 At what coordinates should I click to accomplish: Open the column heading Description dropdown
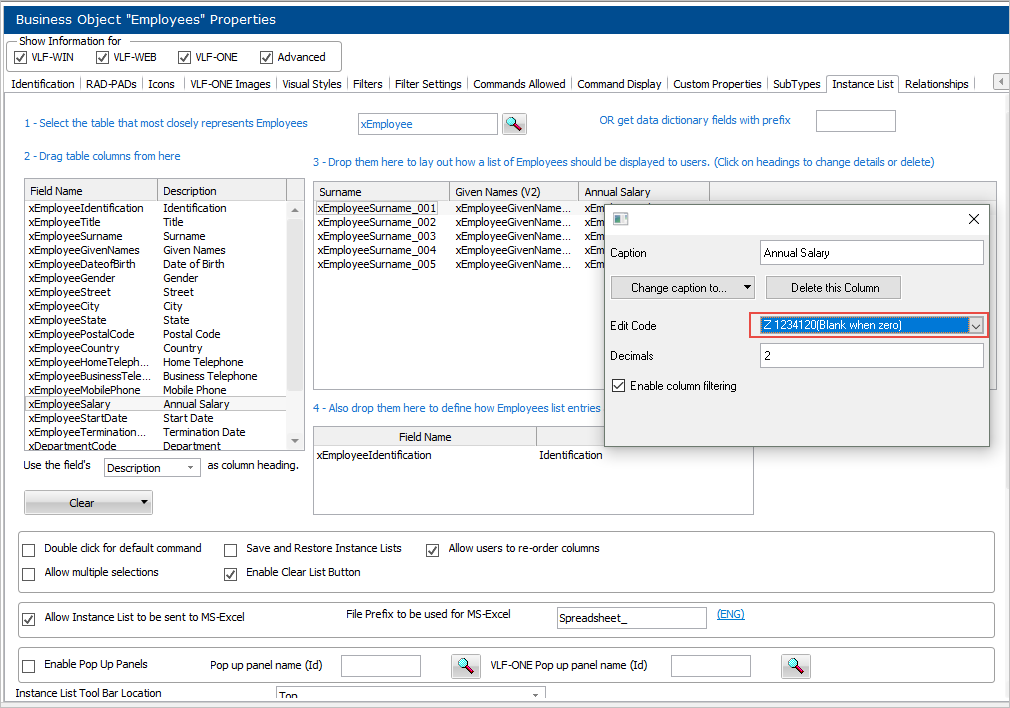[190, 467]
